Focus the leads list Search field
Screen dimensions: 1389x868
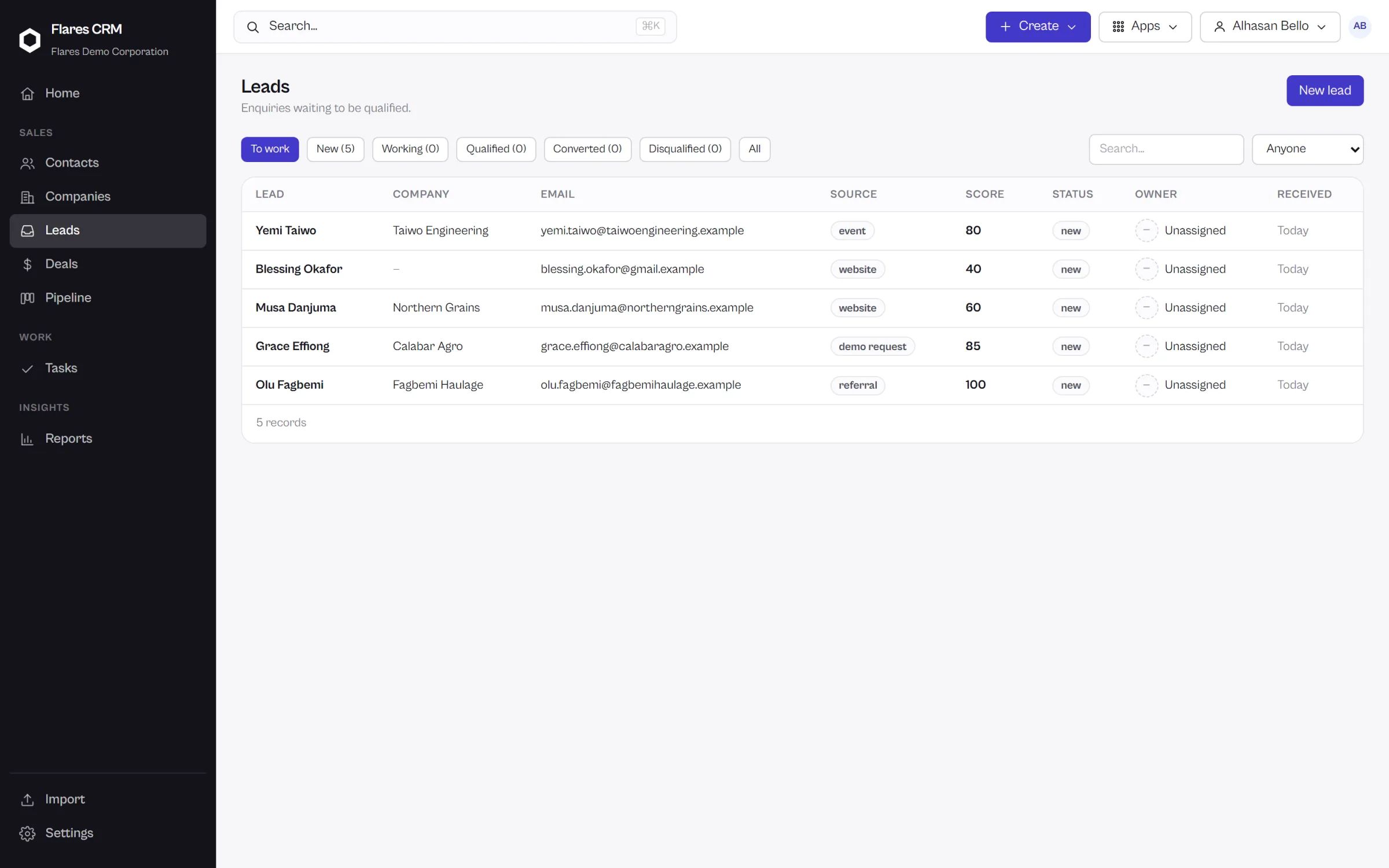click(1166, 149)
